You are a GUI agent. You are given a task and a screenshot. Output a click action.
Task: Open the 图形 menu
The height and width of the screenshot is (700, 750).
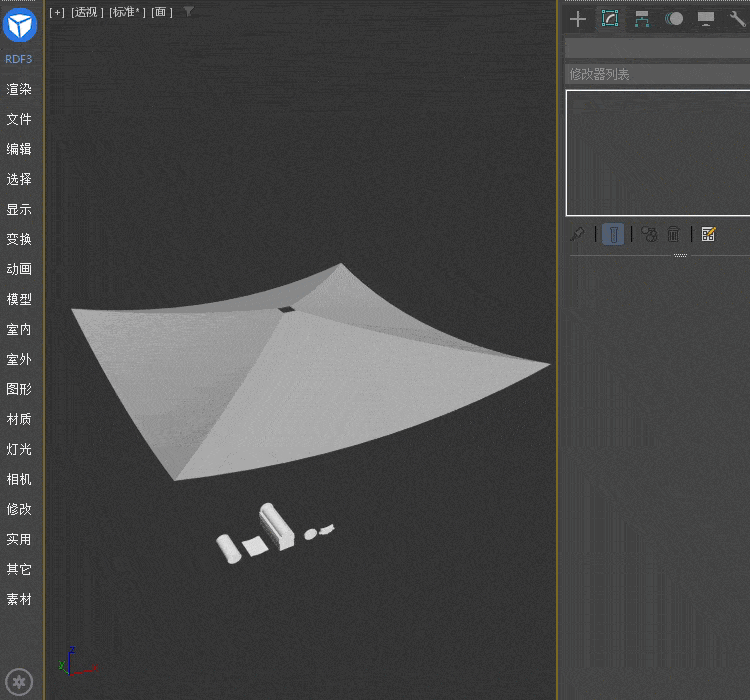pos(19,389)
